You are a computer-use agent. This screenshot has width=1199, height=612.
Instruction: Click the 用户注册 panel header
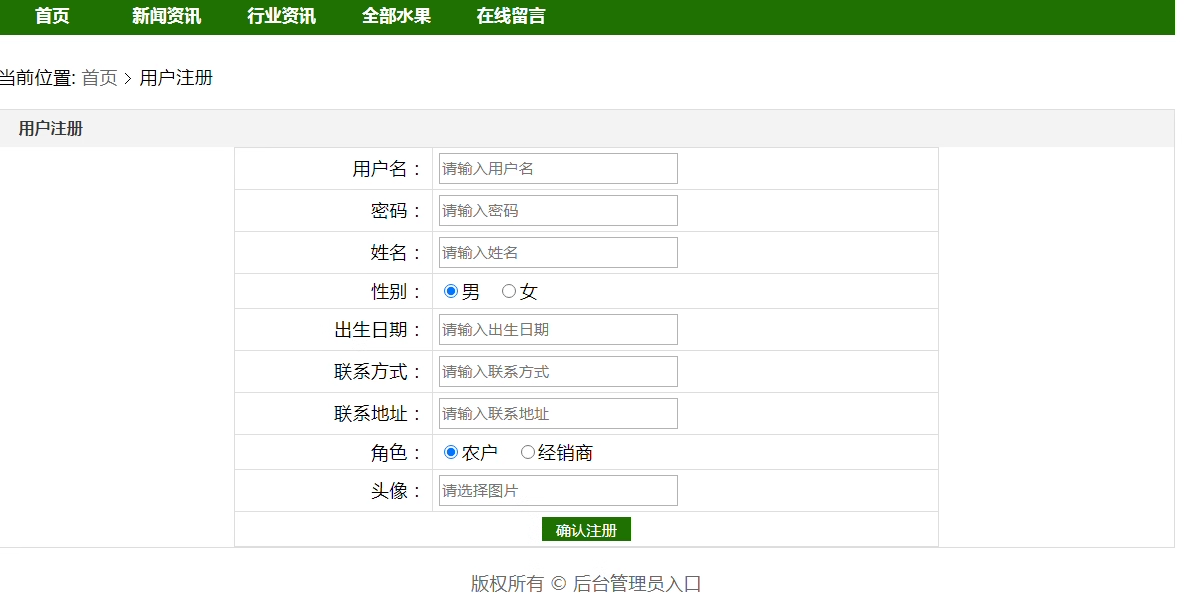pyautogui.click(x=51, y=129)
